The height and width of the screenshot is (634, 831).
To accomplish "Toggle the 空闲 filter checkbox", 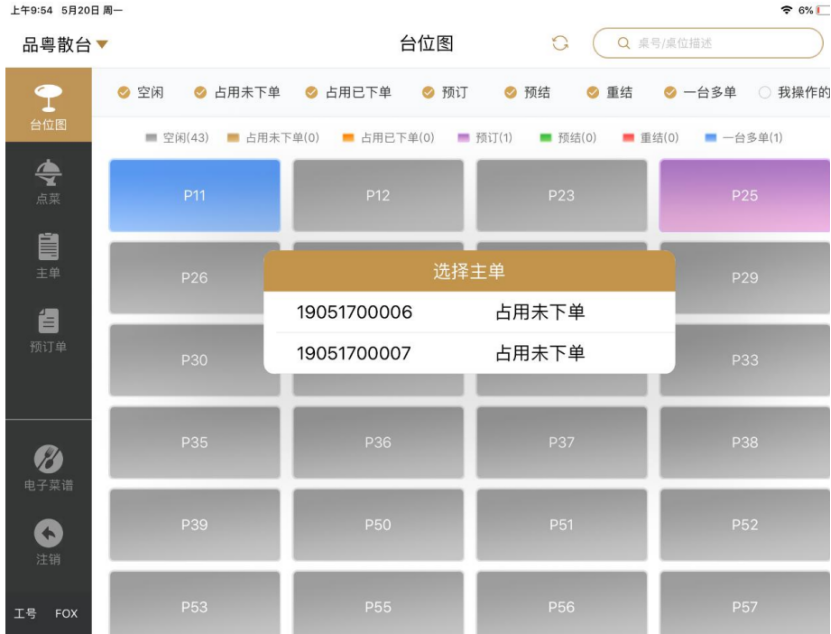I will (x=123, y=93).
